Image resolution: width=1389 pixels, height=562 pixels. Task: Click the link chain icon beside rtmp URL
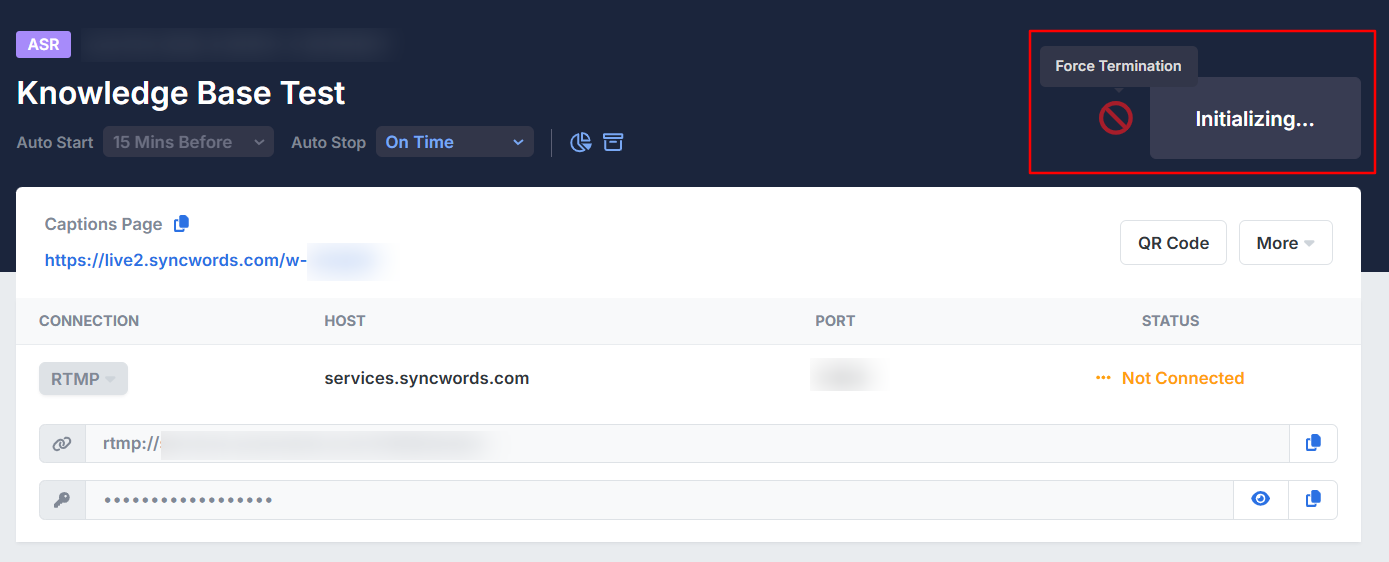62,443
